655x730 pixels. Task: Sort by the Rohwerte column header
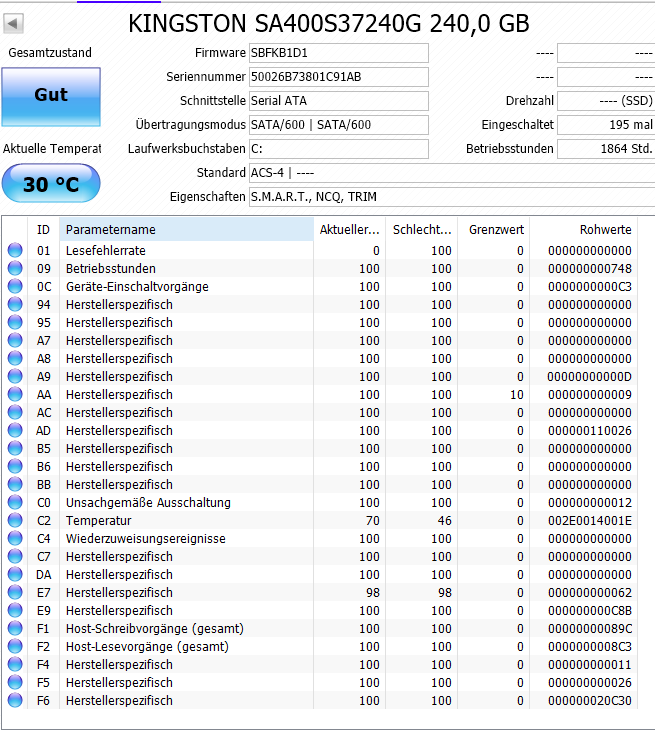coord(584,230)
